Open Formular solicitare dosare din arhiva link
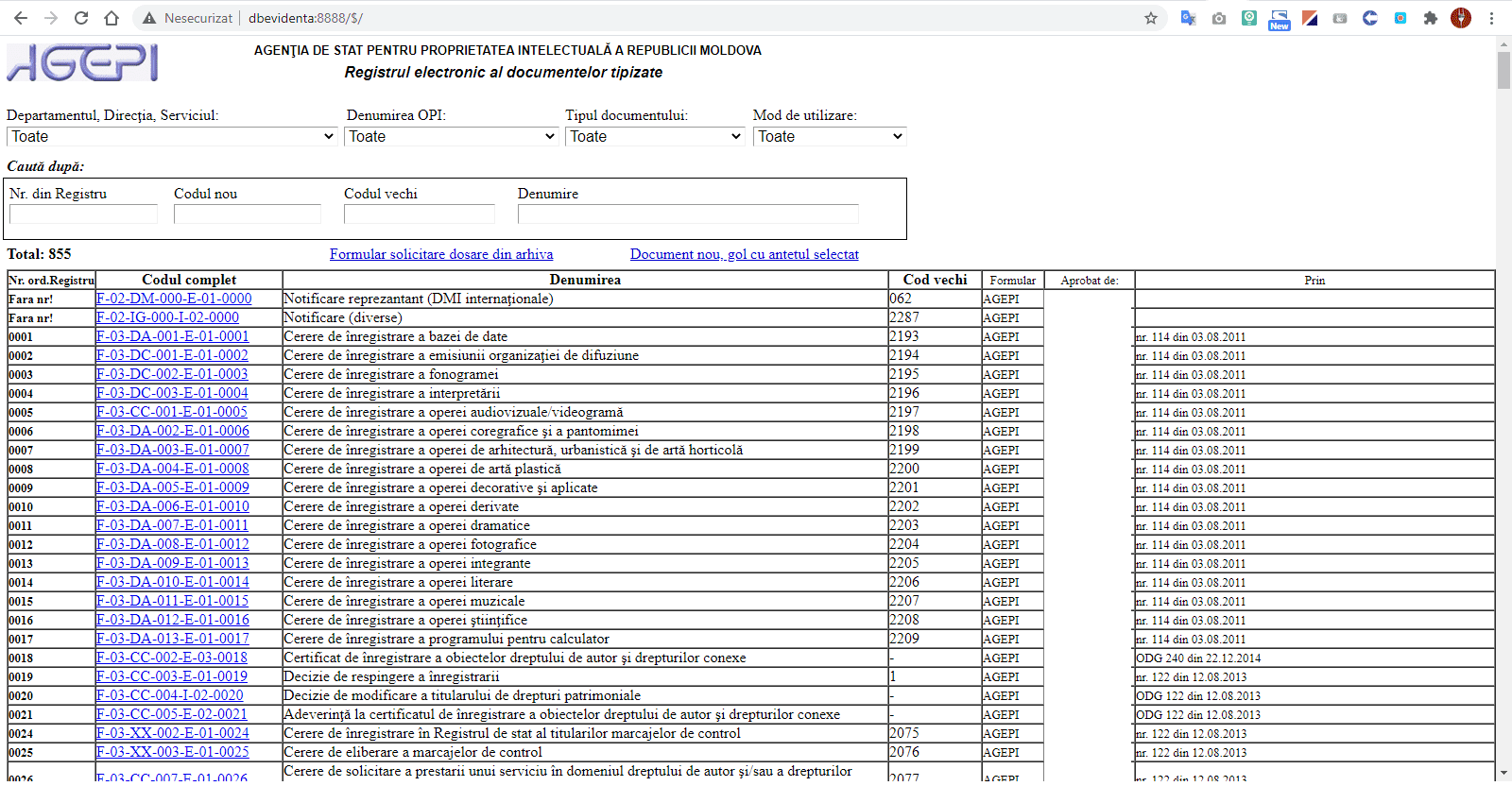The height and width of the screenshot is (786, 1512). [x=441, y=254]
